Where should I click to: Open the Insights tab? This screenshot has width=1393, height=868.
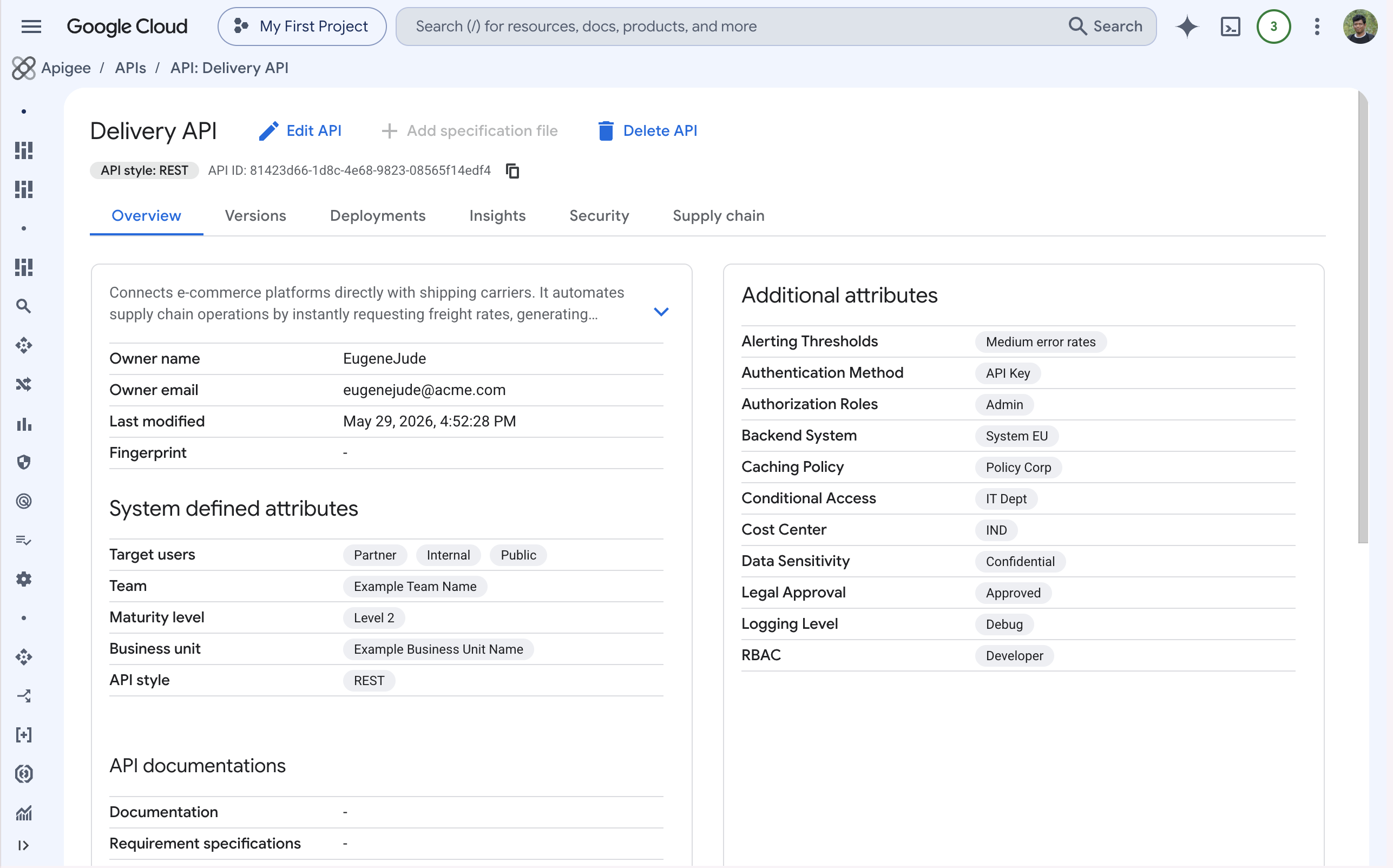click(498, 216)
